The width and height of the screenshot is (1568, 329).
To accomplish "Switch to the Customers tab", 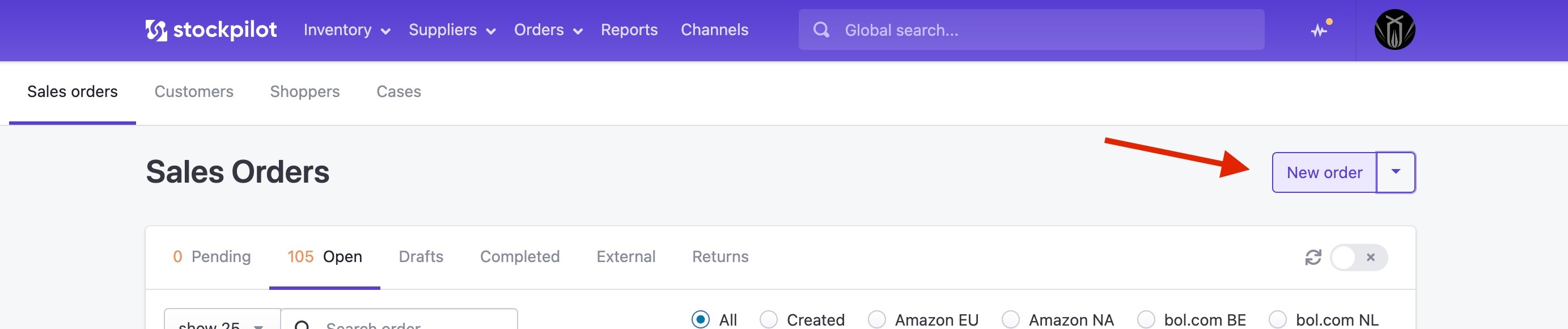I will click(x=193, y=92).
